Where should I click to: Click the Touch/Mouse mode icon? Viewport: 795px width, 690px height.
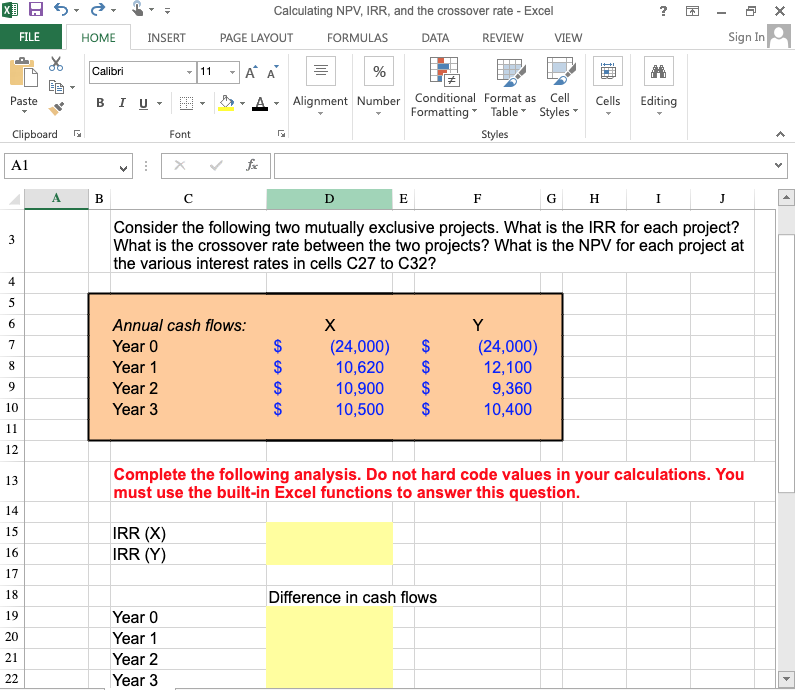click(x=137, y=9)
